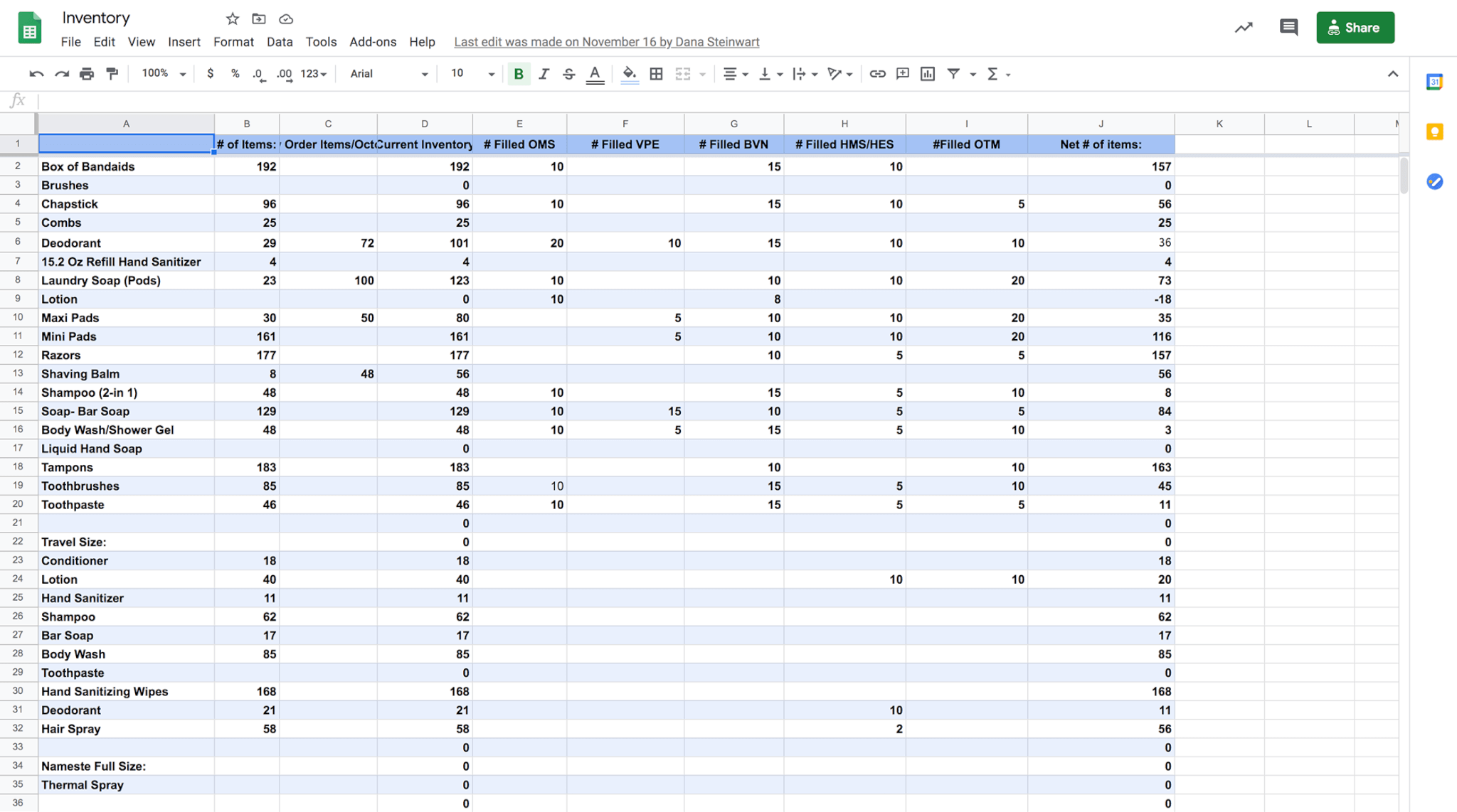Click the green Share button
Image resolution: width=1457 pixels, height=812 pixels.
[1355, 28]
